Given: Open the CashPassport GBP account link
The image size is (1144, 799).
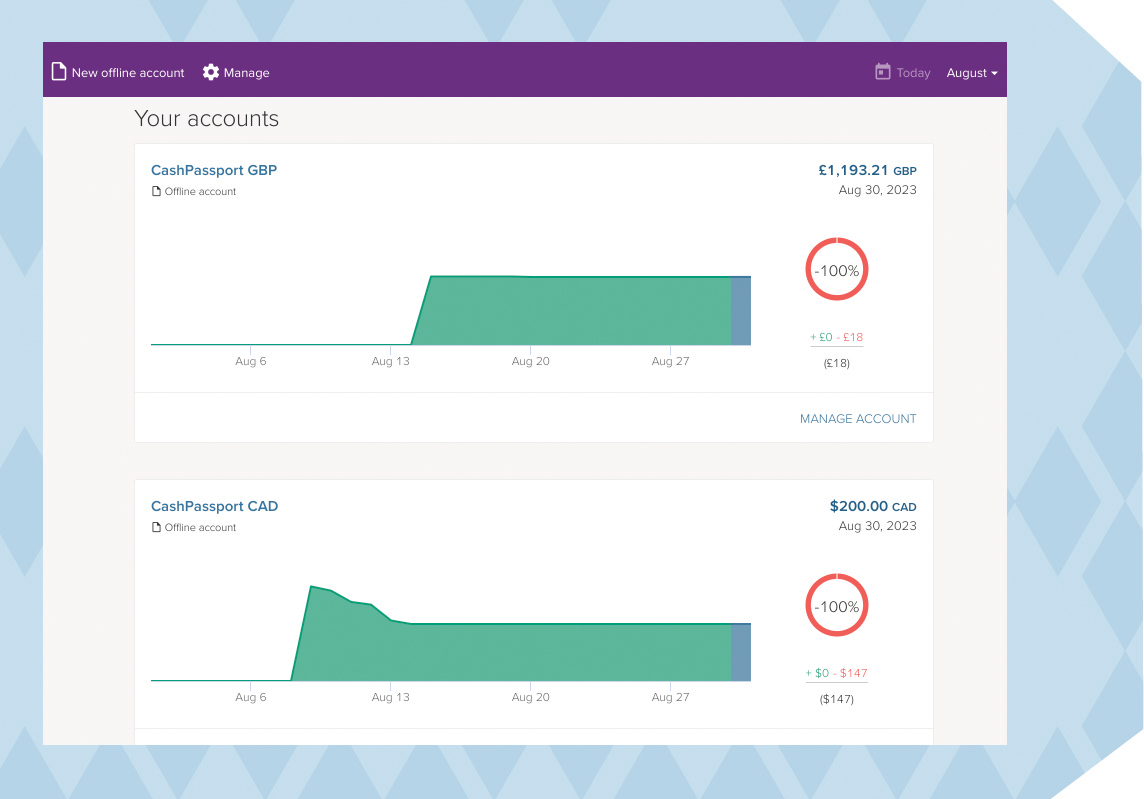Looking at the screenshot, I should [214, 170].
